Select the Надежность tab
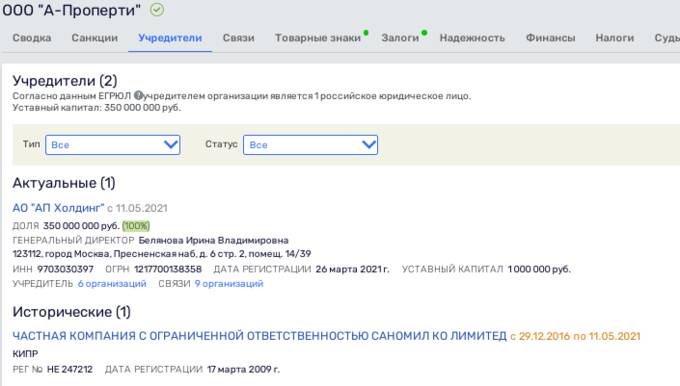This screenshot has height=386, width=680. pos(472,38)
